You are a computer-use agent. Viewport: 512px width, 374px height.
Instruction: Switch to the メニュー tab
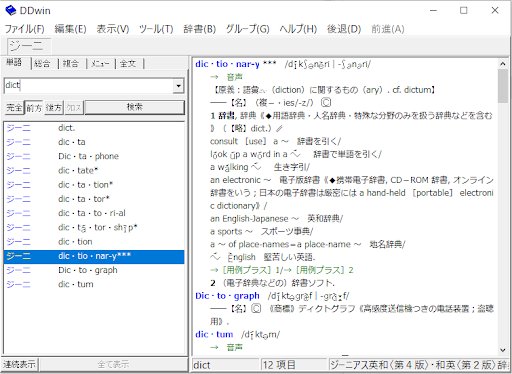pyautogui.click(x=100, y=63)
